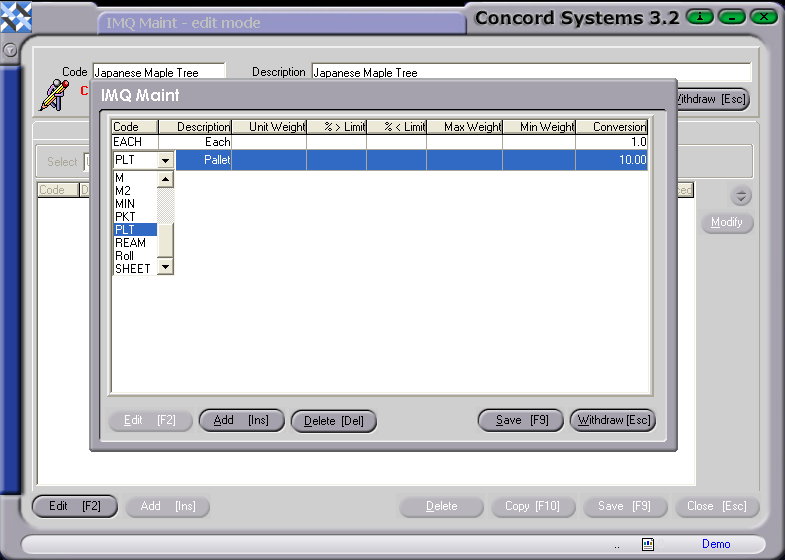Click the Copy [F10] button
The width and height of the screenshot is (785, 560).
pos(533,506)
